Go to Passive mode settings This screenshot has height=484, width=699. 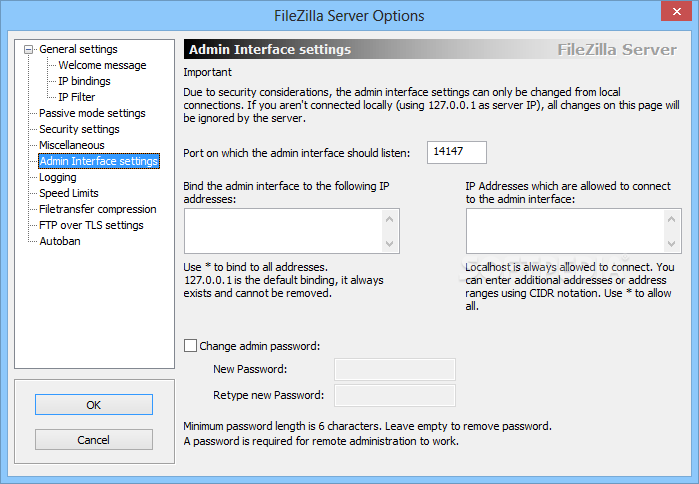click(x=92, y=113)
